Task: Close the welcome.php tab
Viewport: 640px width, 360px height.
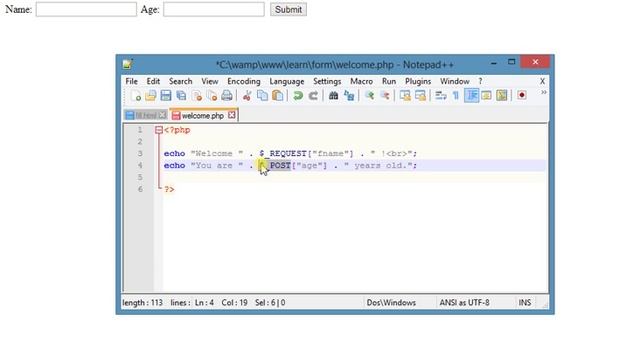Action: (x=232, y=115)
